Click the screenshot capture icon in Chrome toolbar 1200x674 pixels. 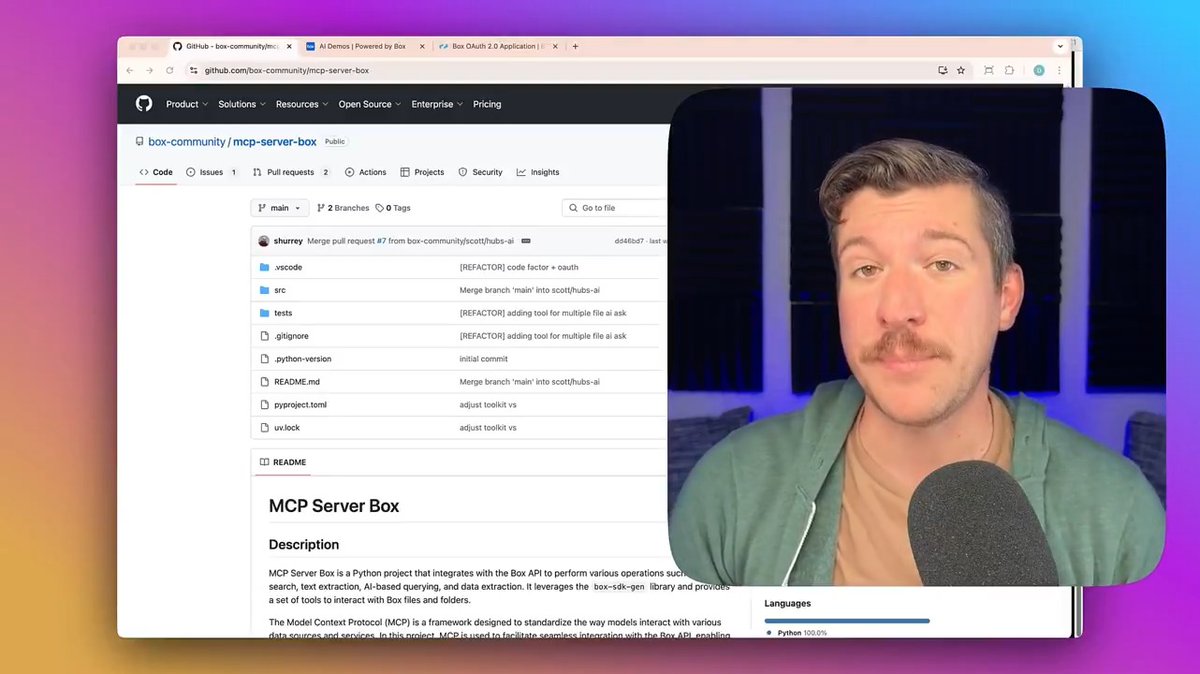(989, 70)
